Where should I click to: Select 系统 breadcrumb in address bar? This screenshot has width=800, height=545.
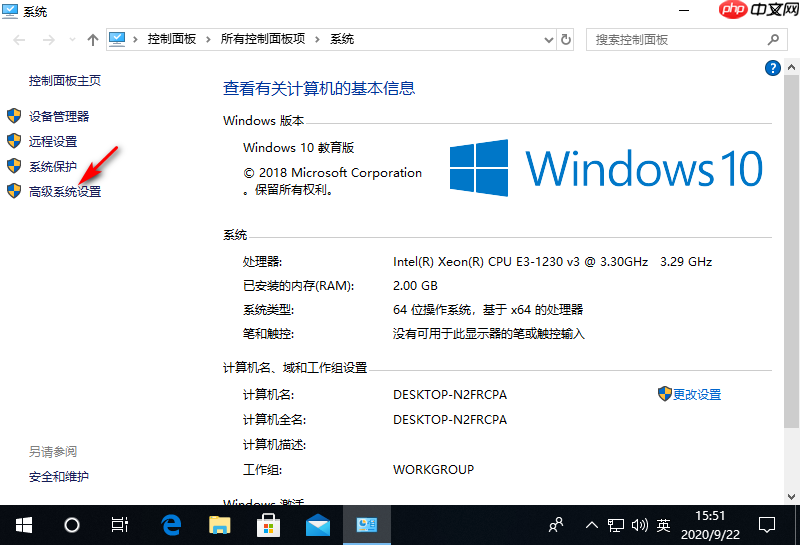coord(342,39)
